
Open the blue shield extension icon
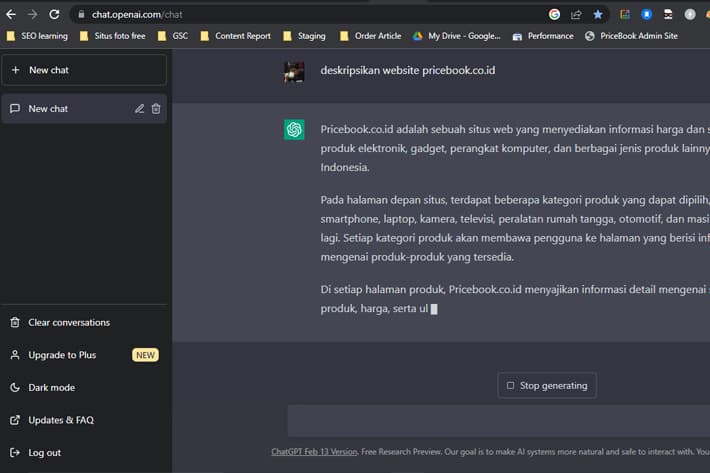click(x=647, y=14)
